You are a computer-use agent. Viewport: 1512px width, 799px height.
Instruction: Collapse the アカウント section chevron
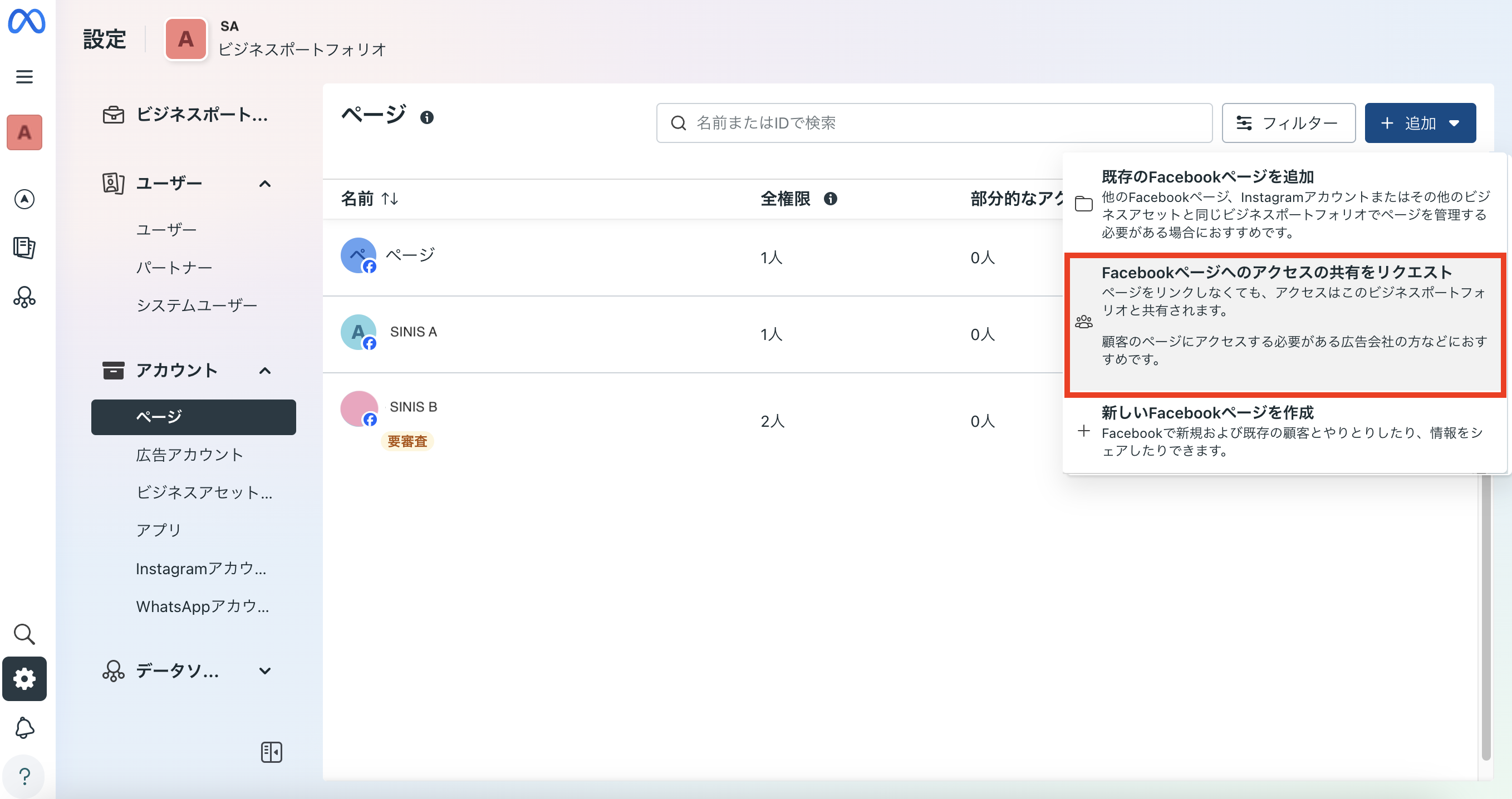coord(265,371)
